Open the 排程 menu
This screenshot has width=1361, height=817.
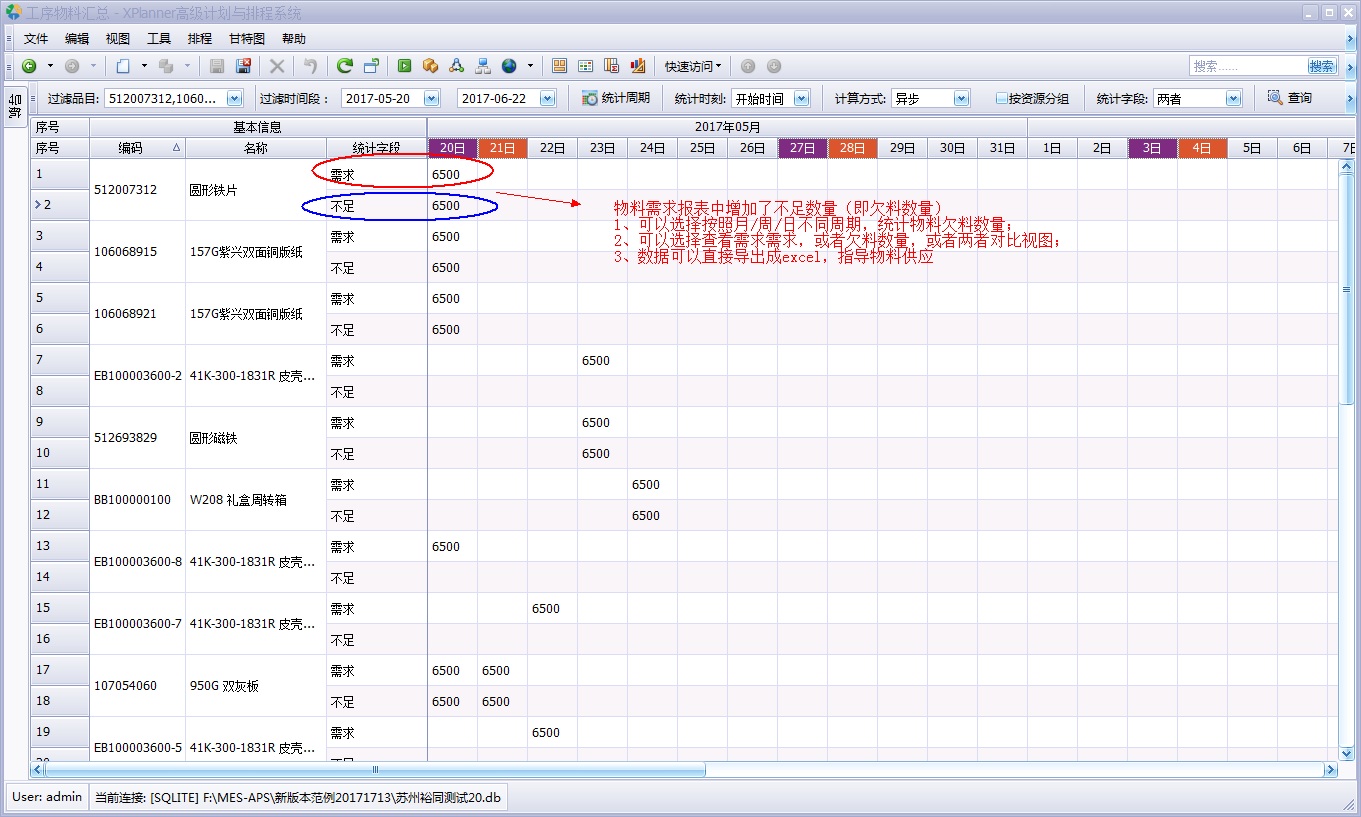point(199,39)
